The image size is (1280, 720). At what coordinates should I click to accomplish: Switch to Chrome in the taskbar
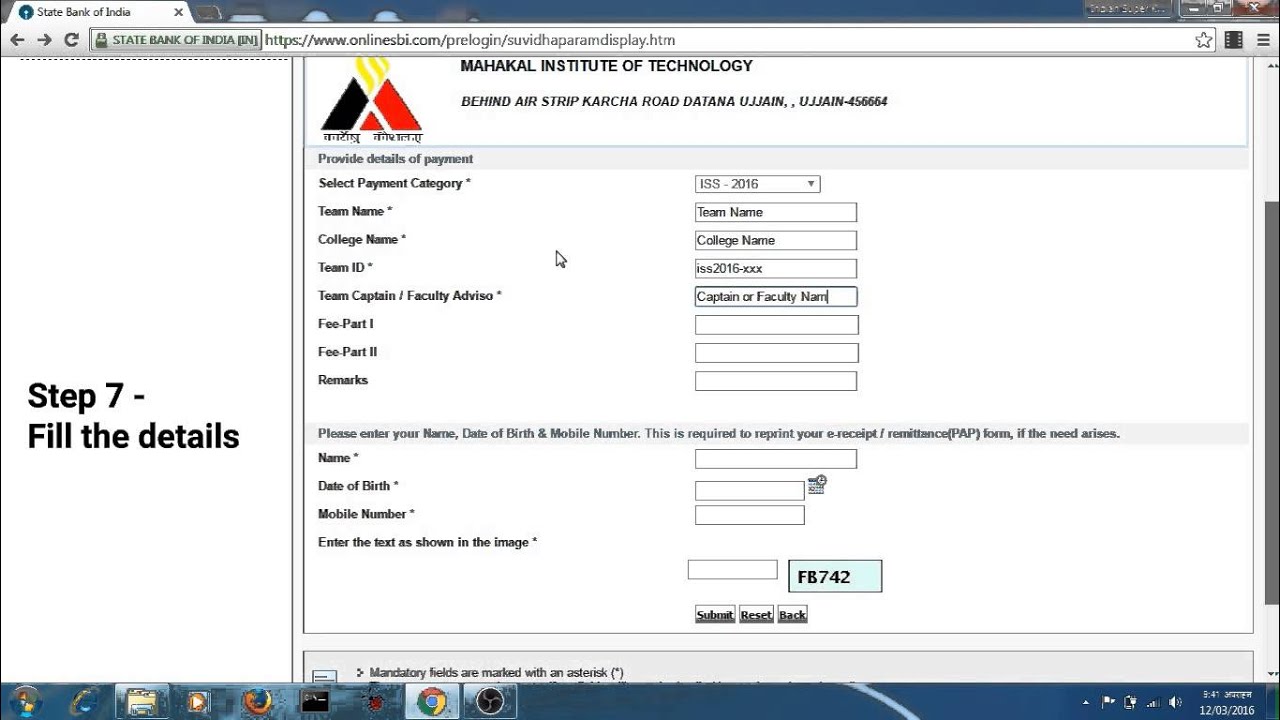click(432, 701)
